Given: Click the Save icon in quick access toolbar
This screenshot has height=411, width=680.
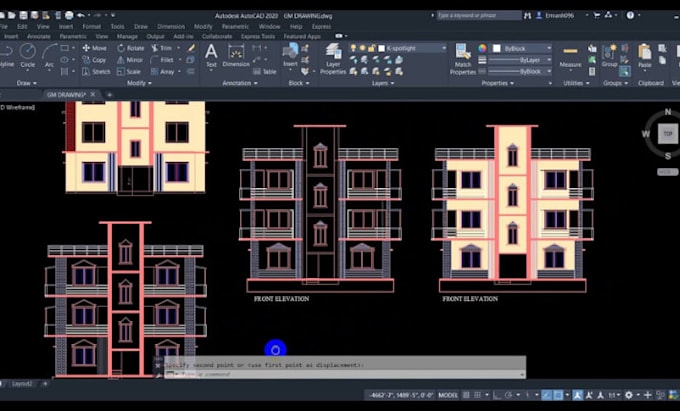Looking at the screenshot, I should point(23,15).
